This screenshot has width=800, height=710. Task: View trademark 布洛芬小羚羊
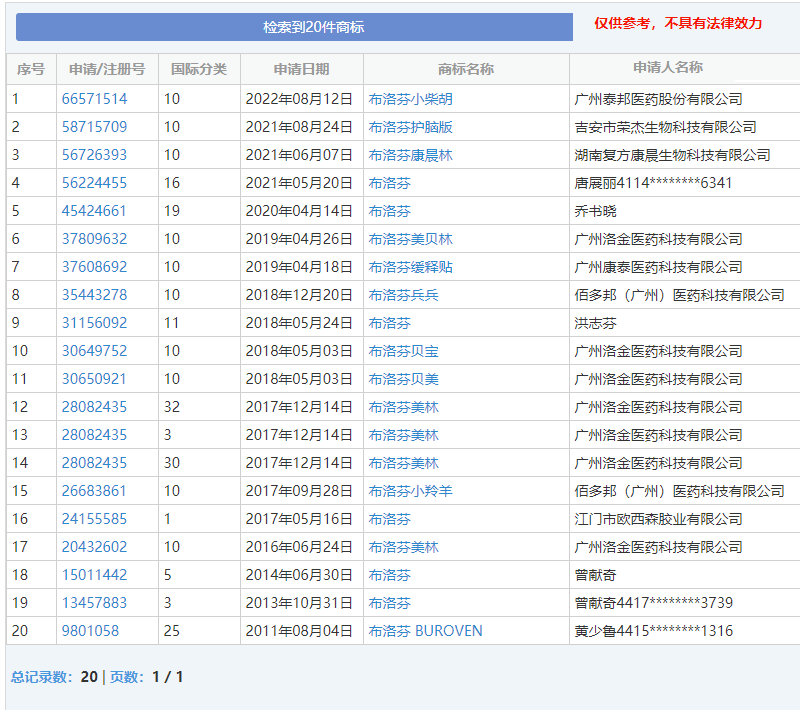(411, 491)
